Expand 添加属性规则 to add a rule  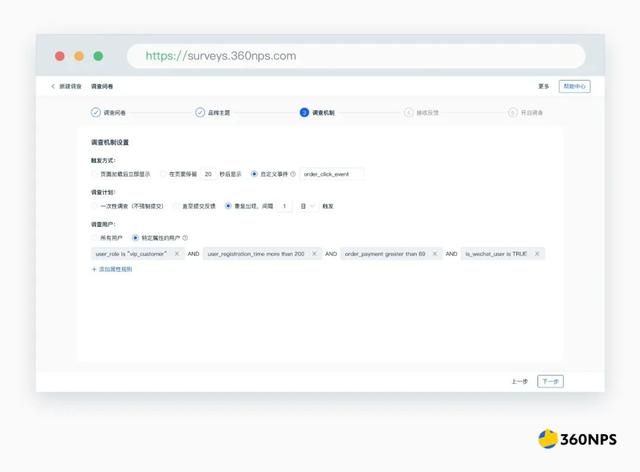(x=111, y=269)
